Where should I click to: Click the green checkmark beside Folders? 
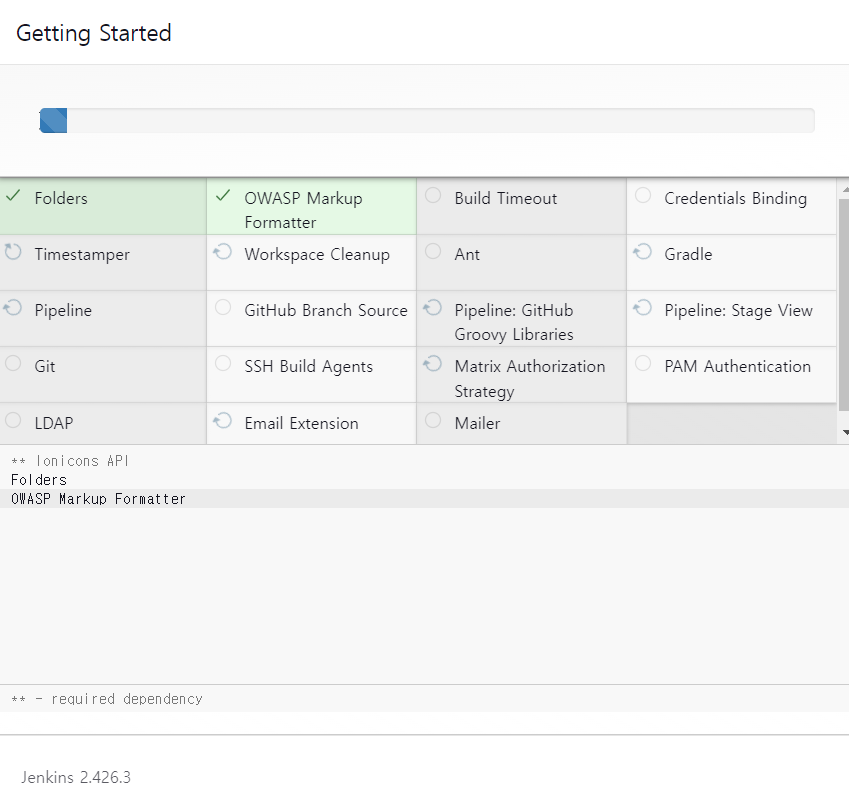coord(13,195)
